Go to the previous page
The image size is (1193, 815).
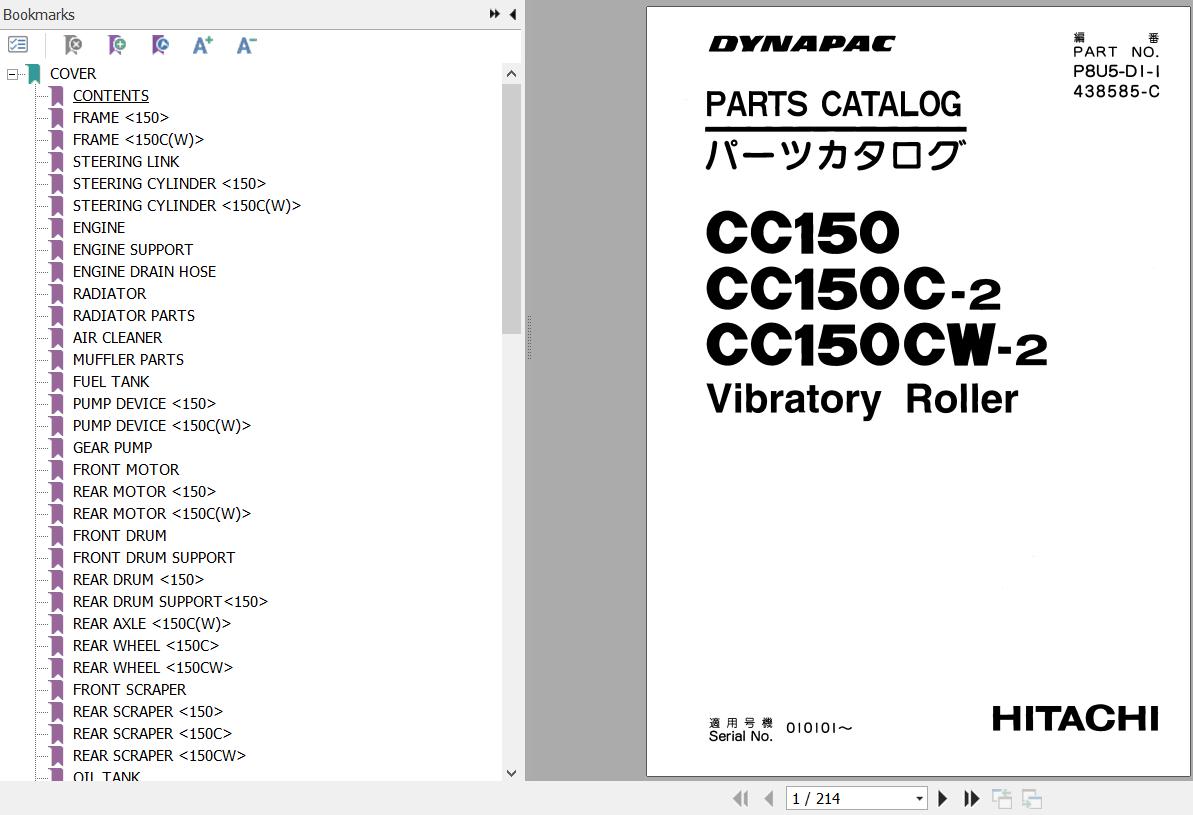pyautogui.click(x=768, y=798)
